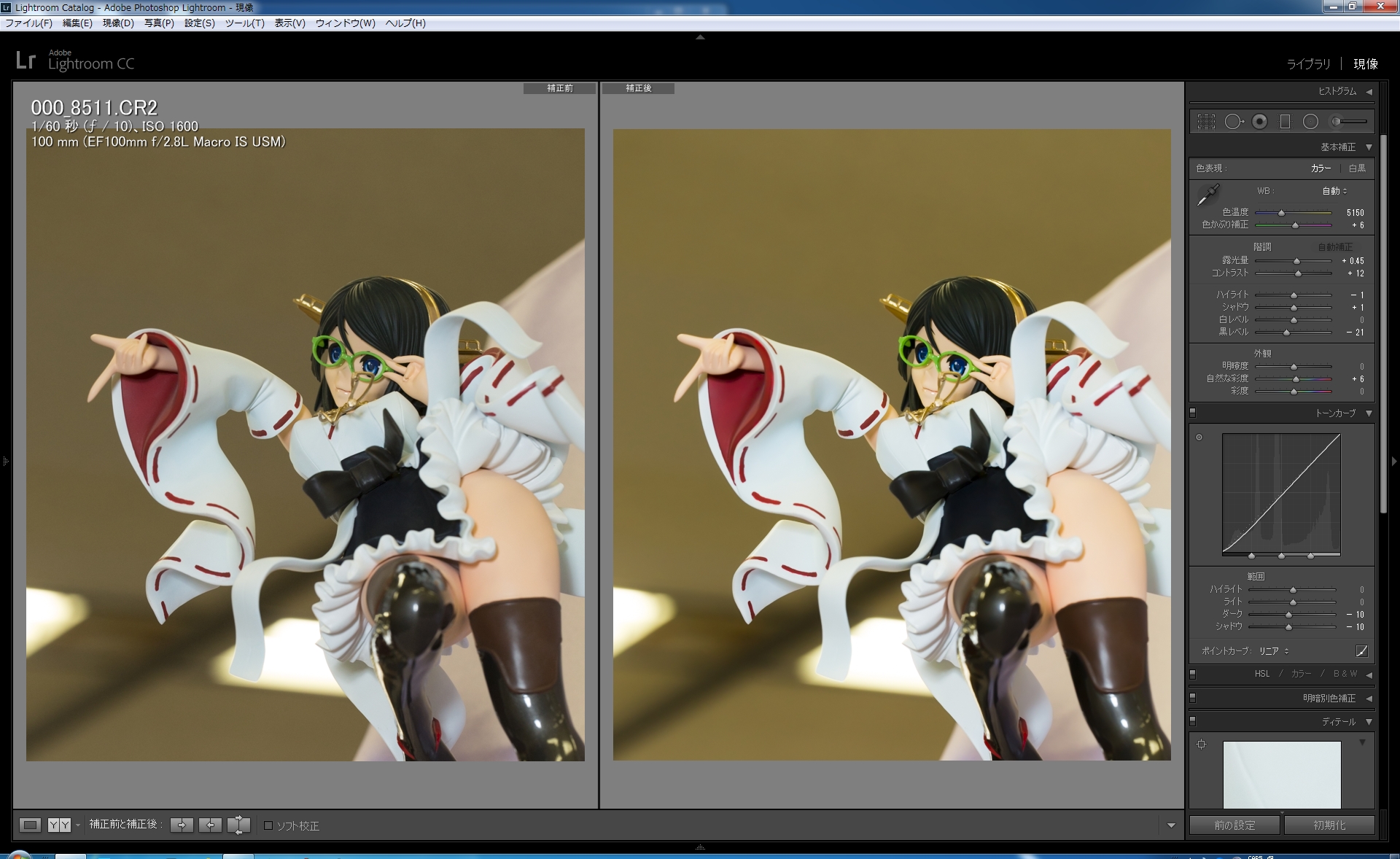Open the ファイル(F) menu
1400x859 pixels.
pos(29,23)
